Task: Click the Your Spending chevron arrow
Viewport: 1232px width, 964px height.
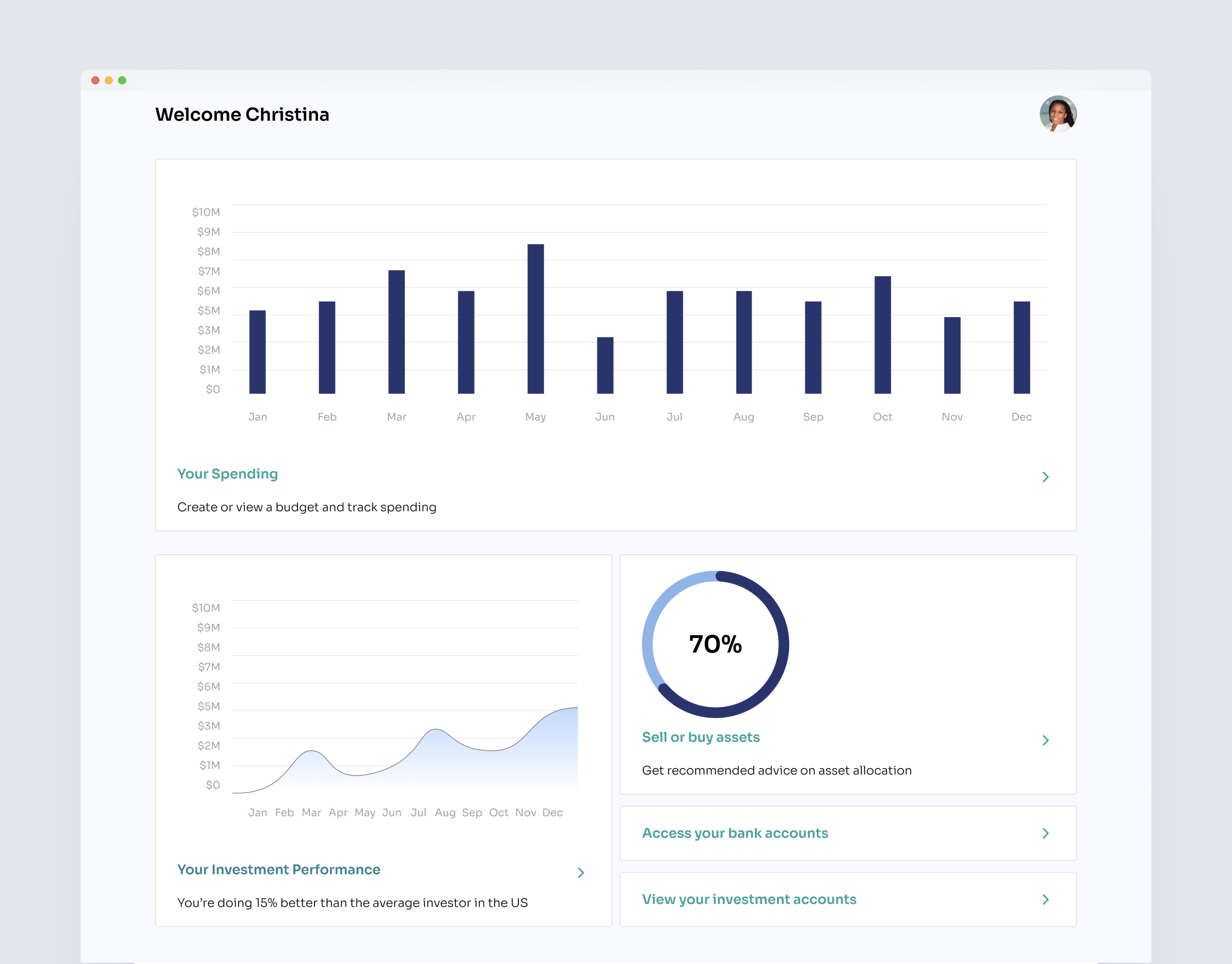Action: [x=1045, y=477]
